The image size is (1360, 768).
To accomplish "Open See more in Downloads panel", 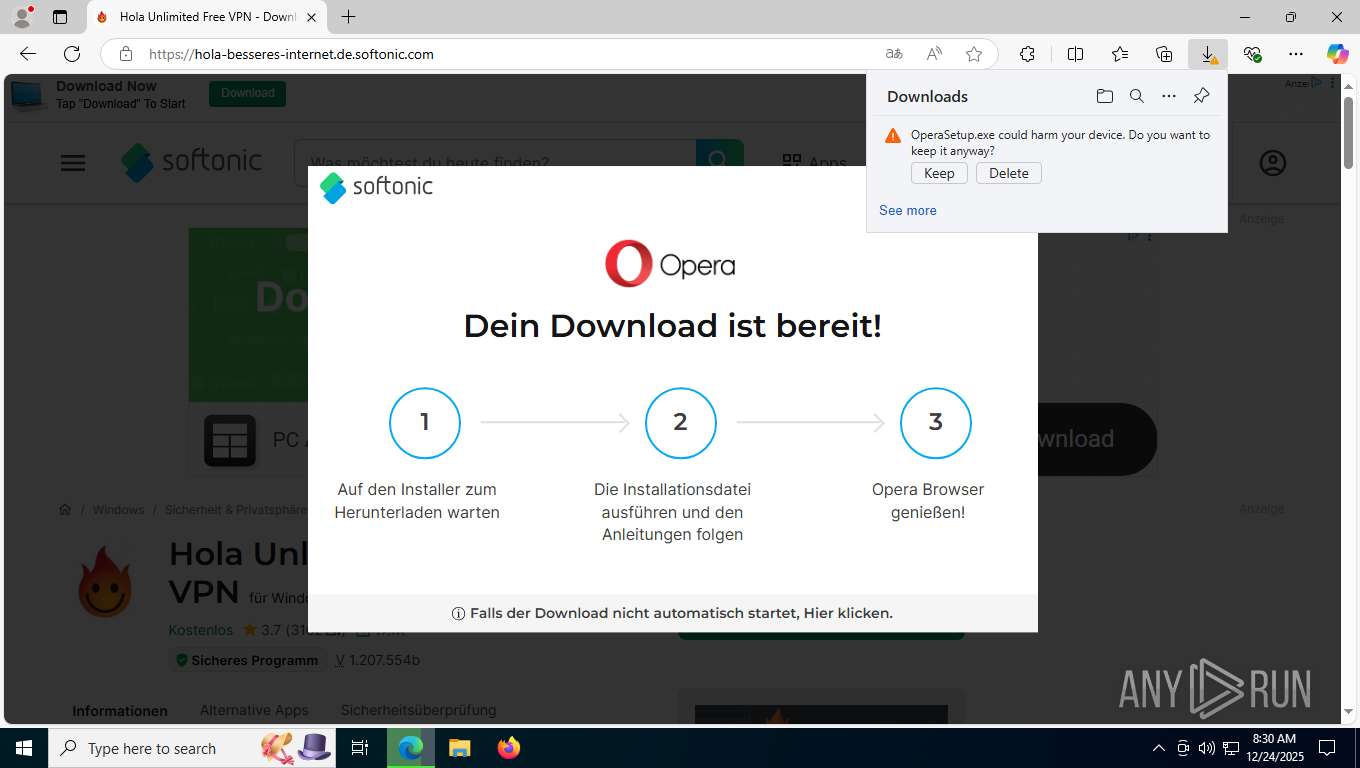I will pos(908,210).
